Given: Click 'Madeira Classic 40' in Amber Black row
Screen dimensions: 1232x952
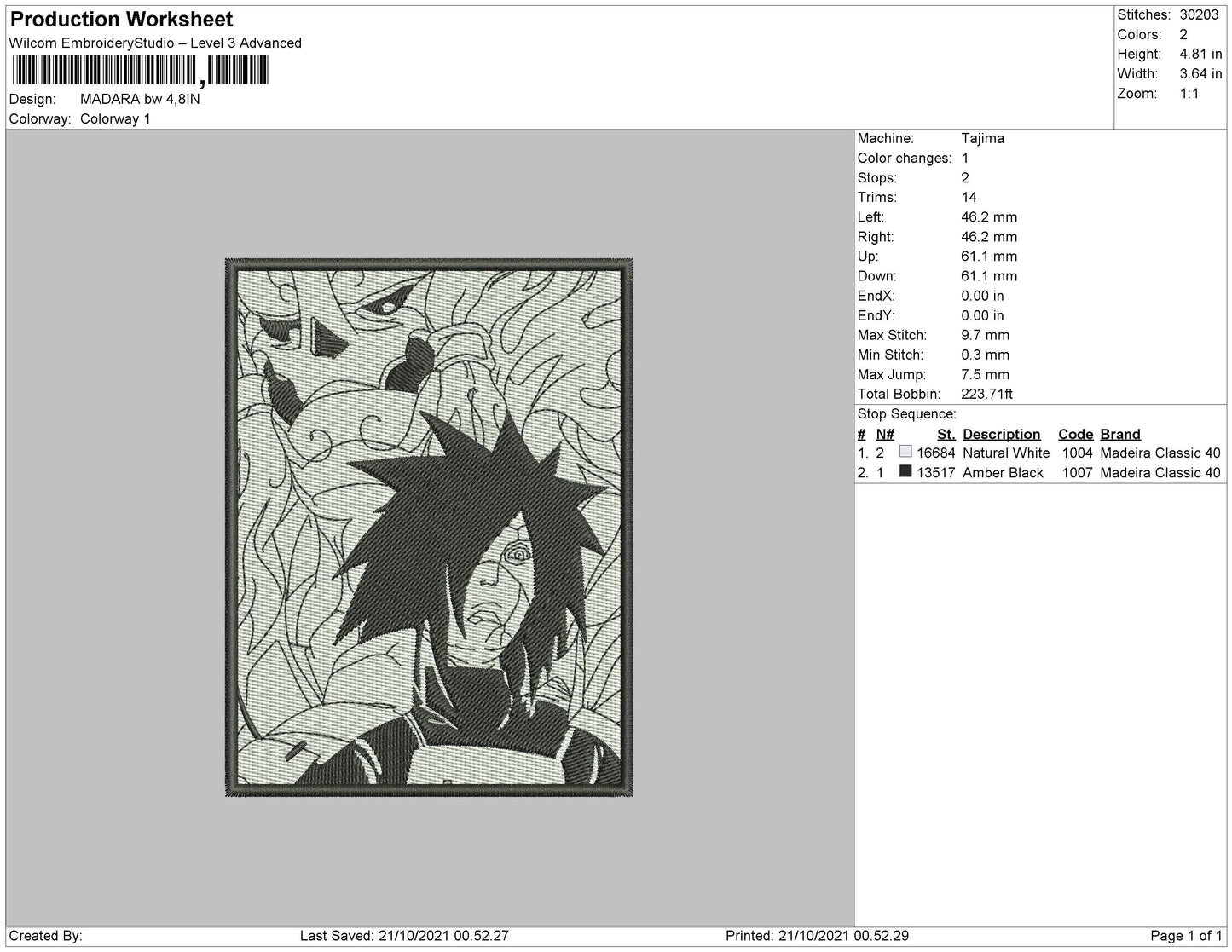Looking at the screenshot, I should [1160, 472].
